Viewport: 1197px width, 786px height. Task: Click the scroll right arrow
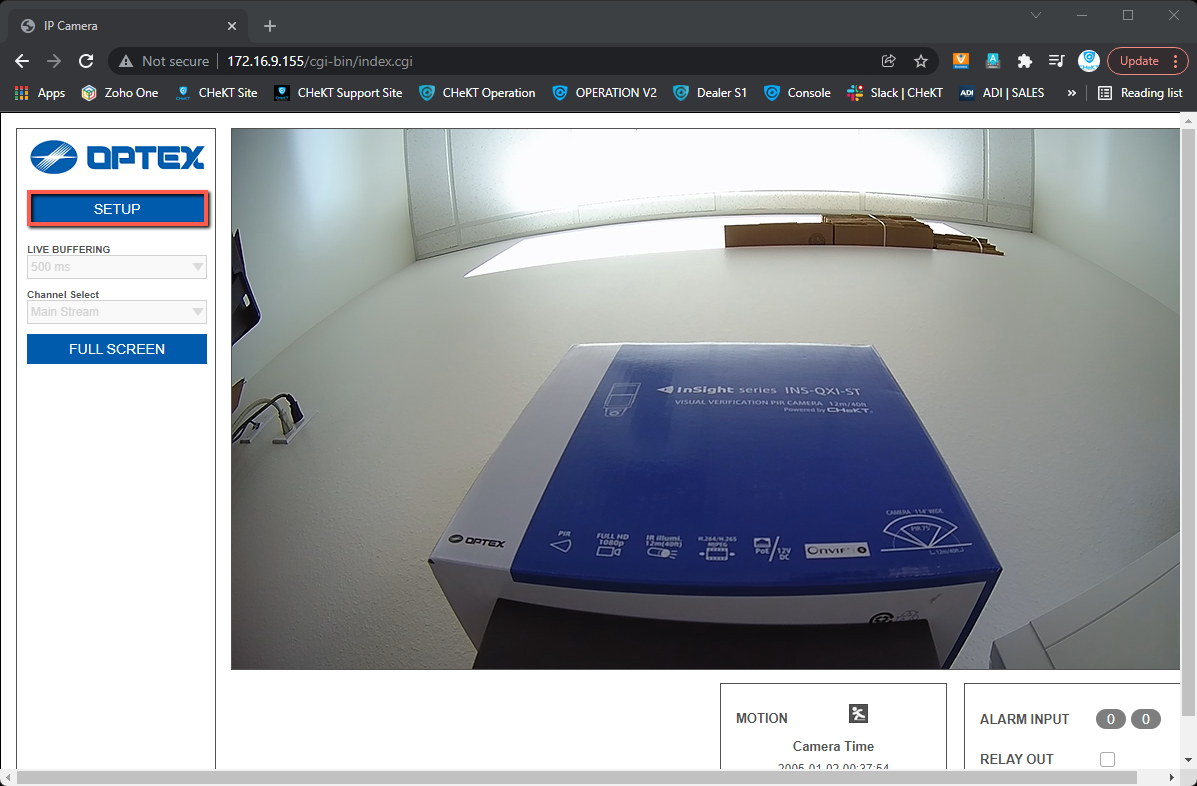pos(1173,778)
